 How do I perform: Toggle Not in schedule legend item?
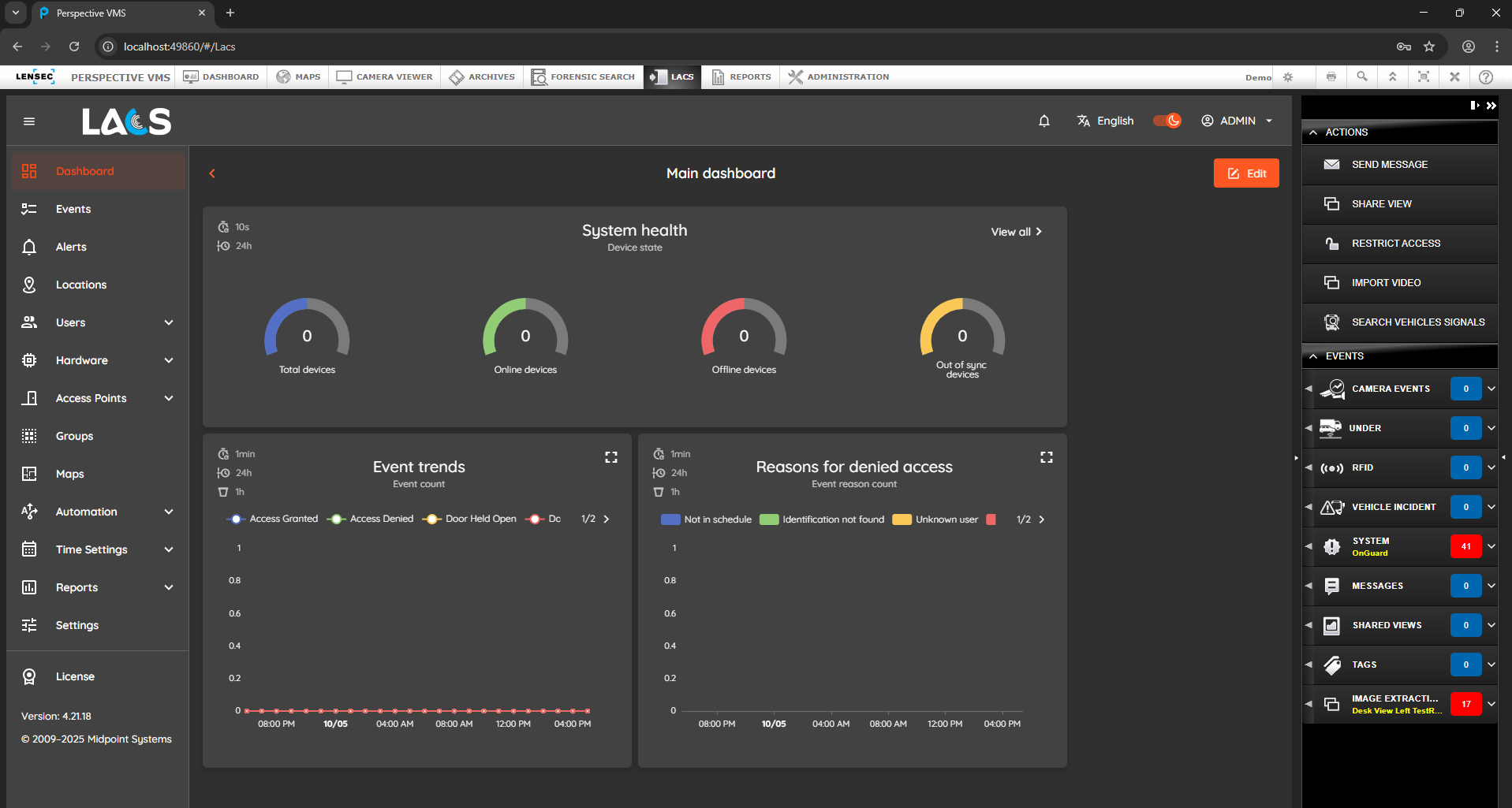[x=706, y=519]
